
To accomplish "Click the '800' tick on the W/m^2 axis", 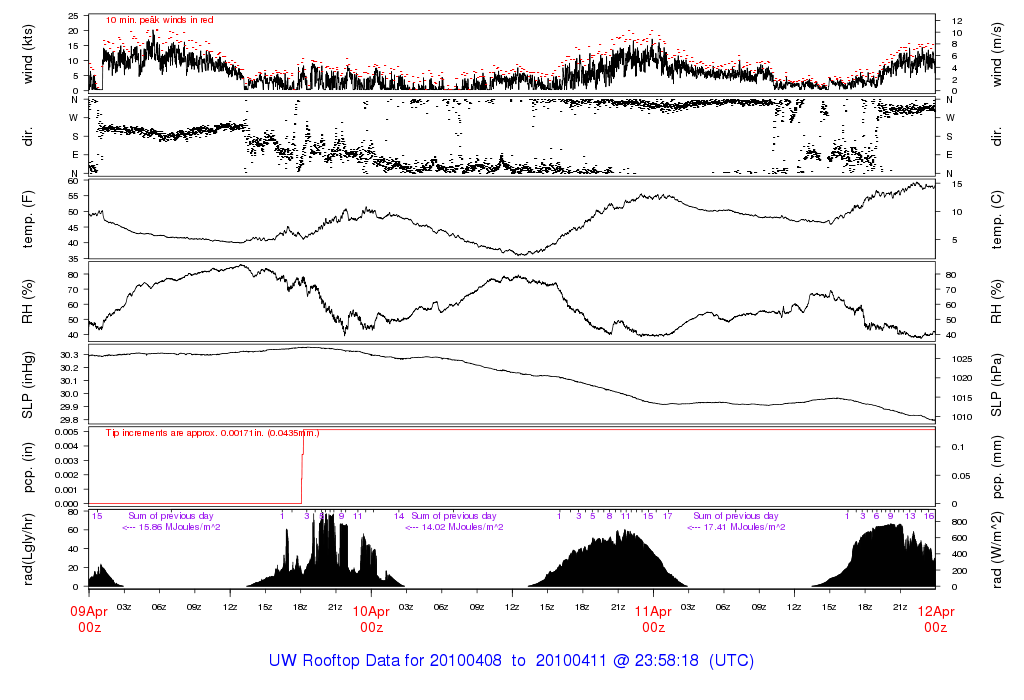I will coord(959,522).
